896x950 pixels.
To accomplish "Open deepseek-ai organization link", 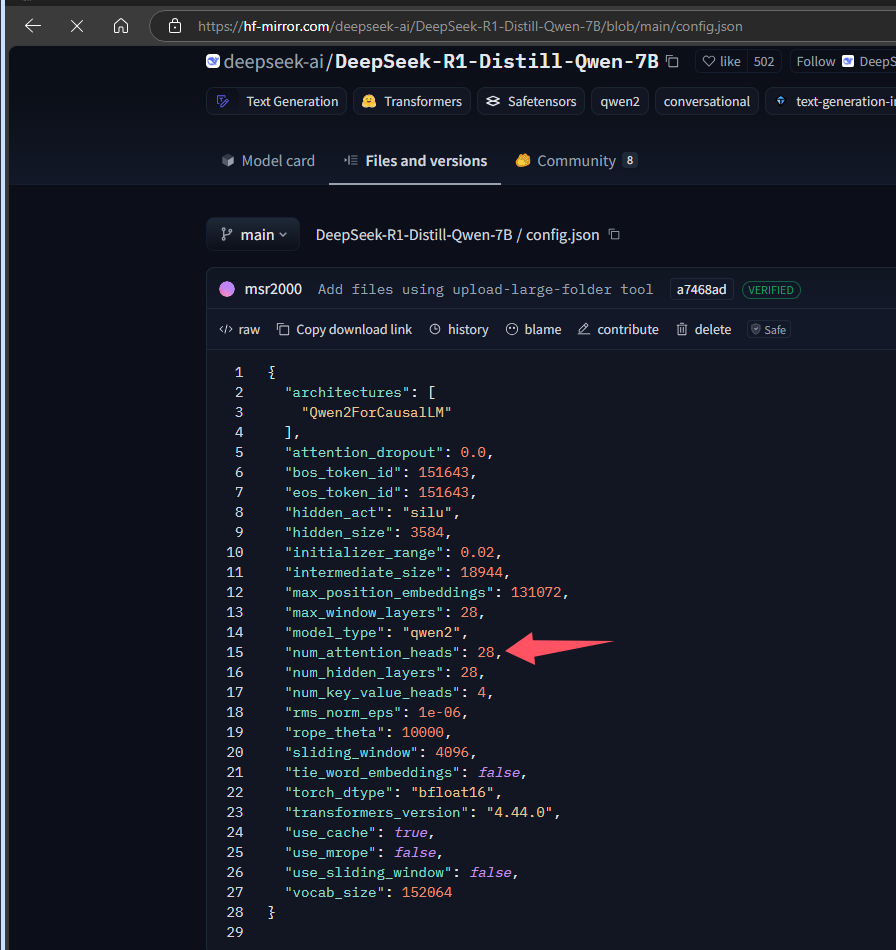I will 274,61.
